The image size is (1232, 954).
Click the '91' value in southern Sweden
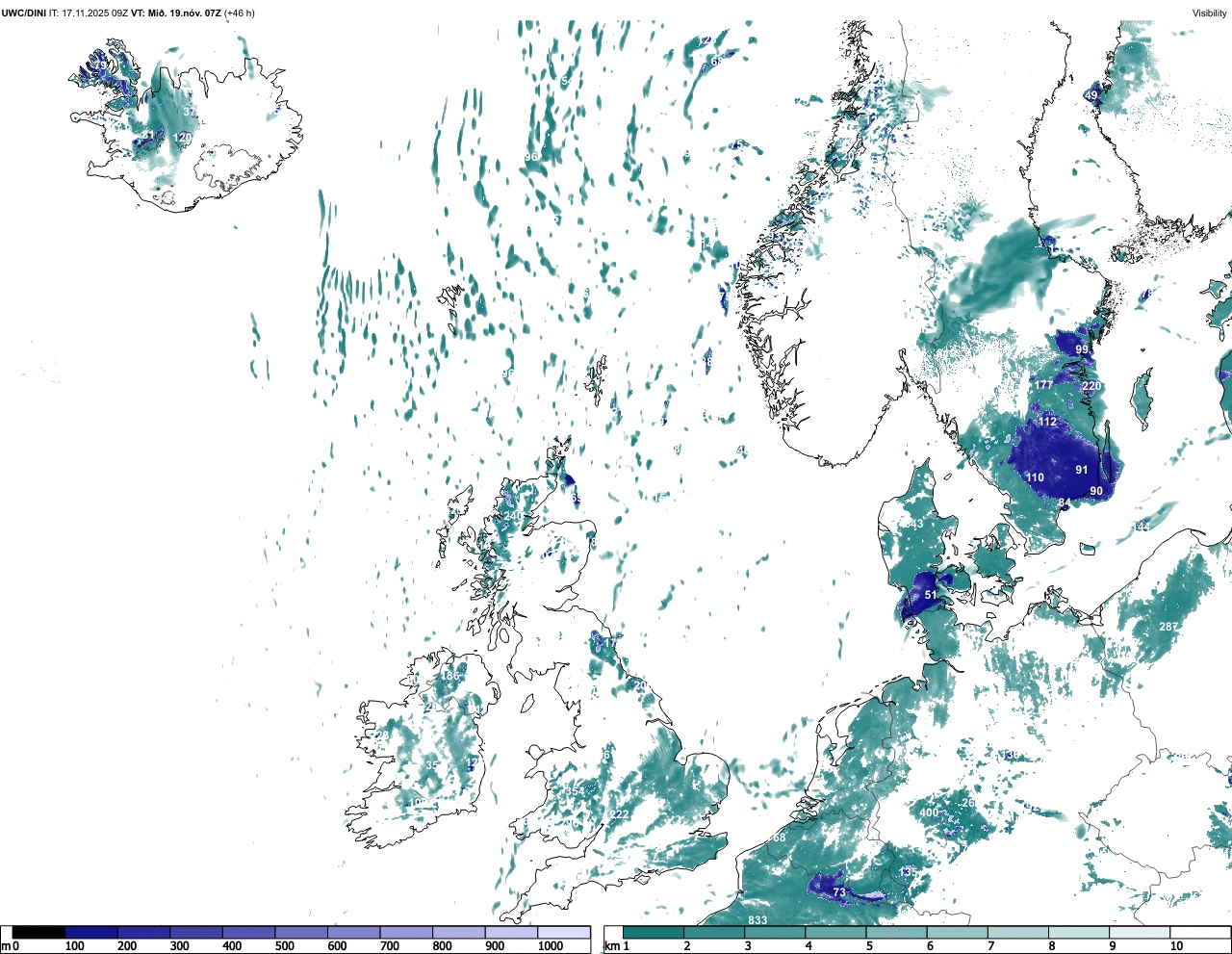click(x=1082, y=470)
